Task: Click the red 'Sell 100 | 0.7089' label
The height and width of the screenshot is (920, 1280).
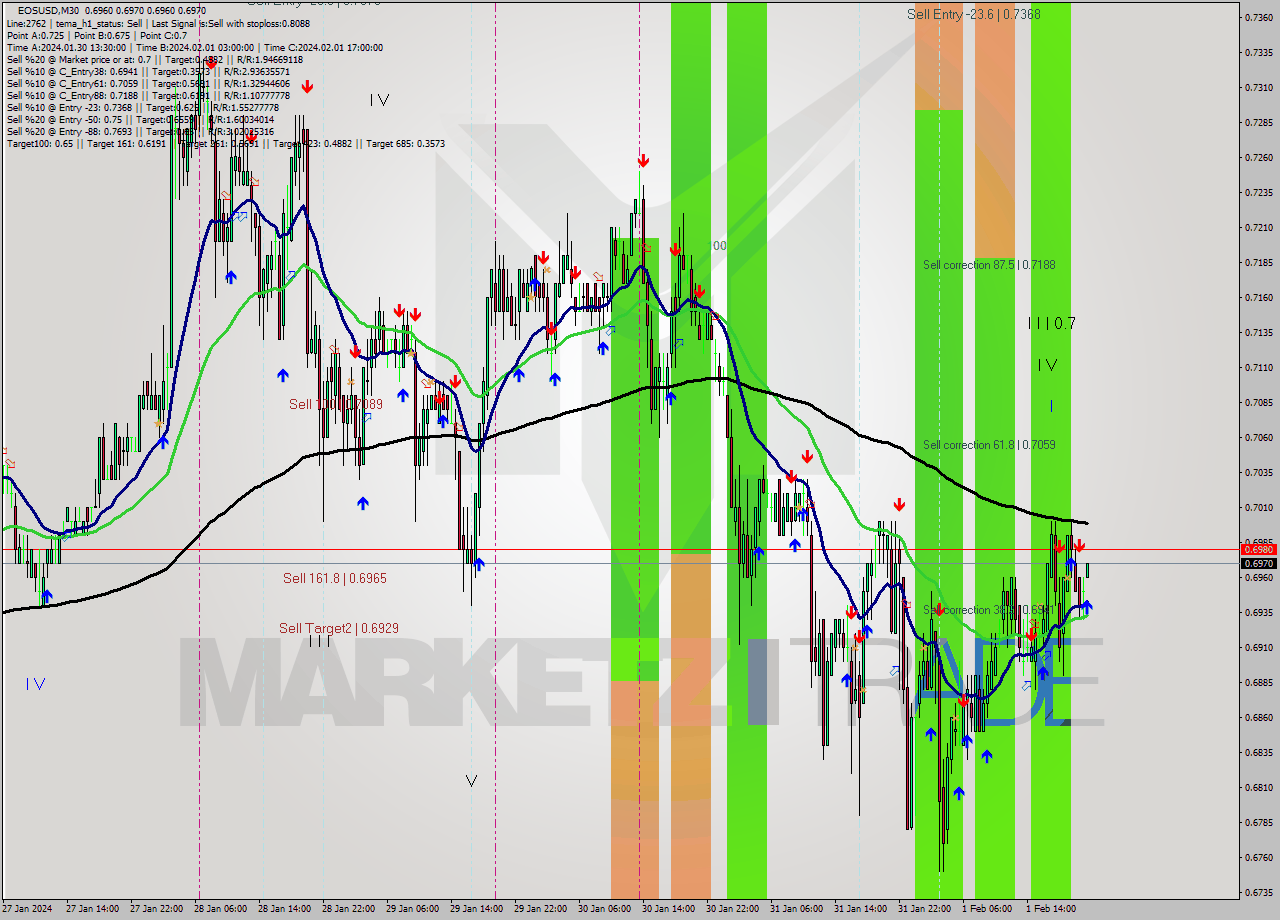Action: click(336, 404)
